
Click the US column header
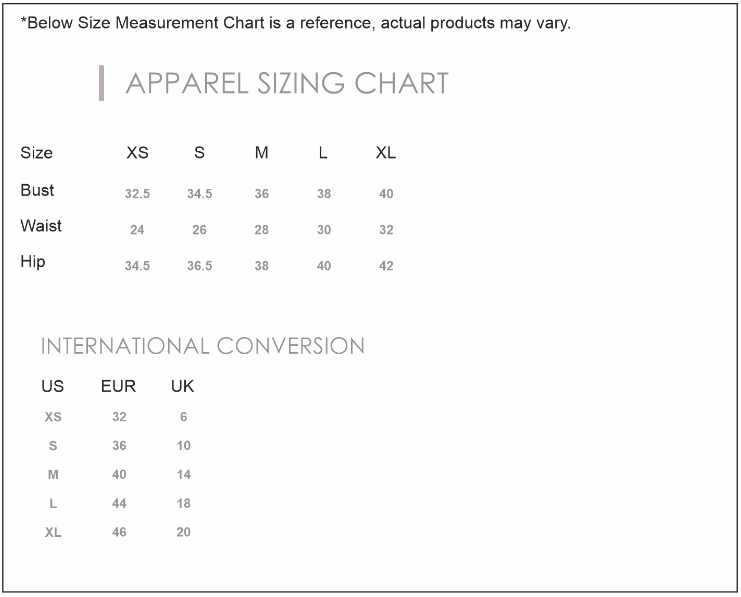click(x=52, y=386)
